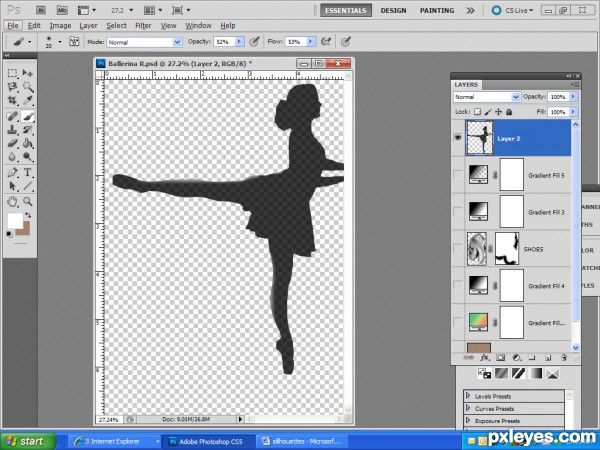The width and height of the screenshot is (600, 450).
Task: Open the layer Fill arrow
Action: [573, 112]
